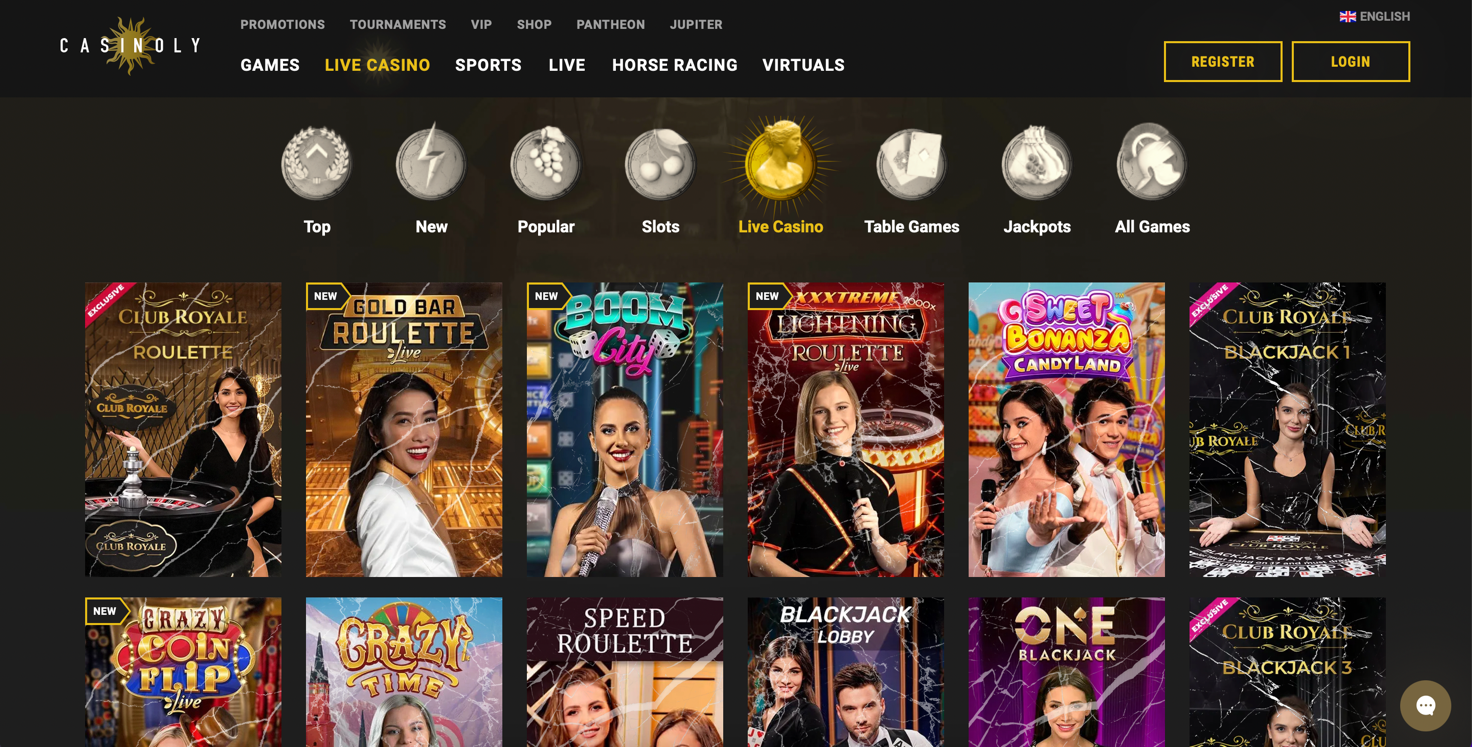Select the Jackpots money bag coin icon
The width and height of the screenshot is (1472, 747).
(1037, 162)
